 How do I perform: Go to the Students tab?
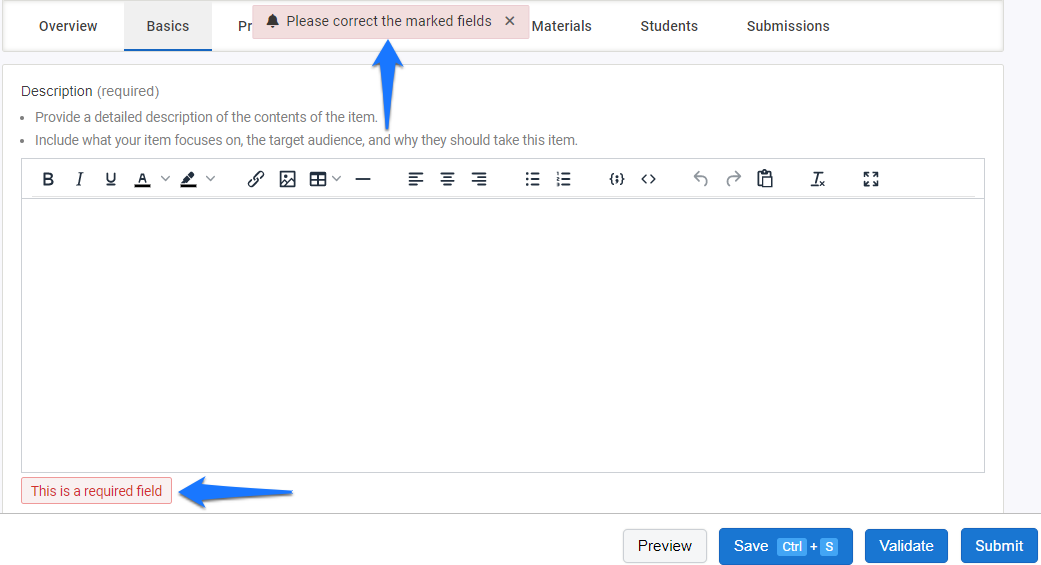(669, 27)
